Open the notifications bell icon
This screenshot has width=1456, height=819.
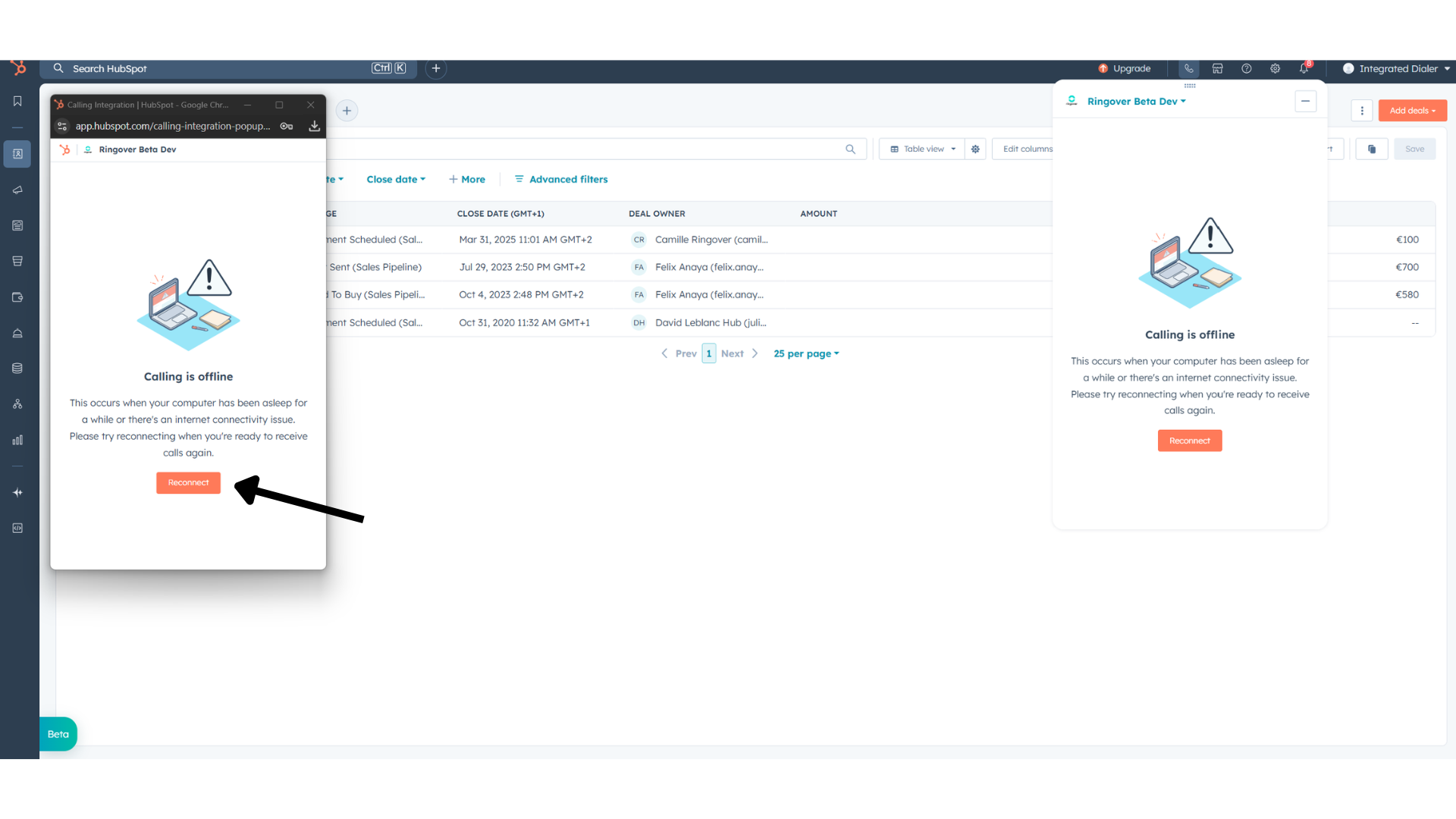1304,68
